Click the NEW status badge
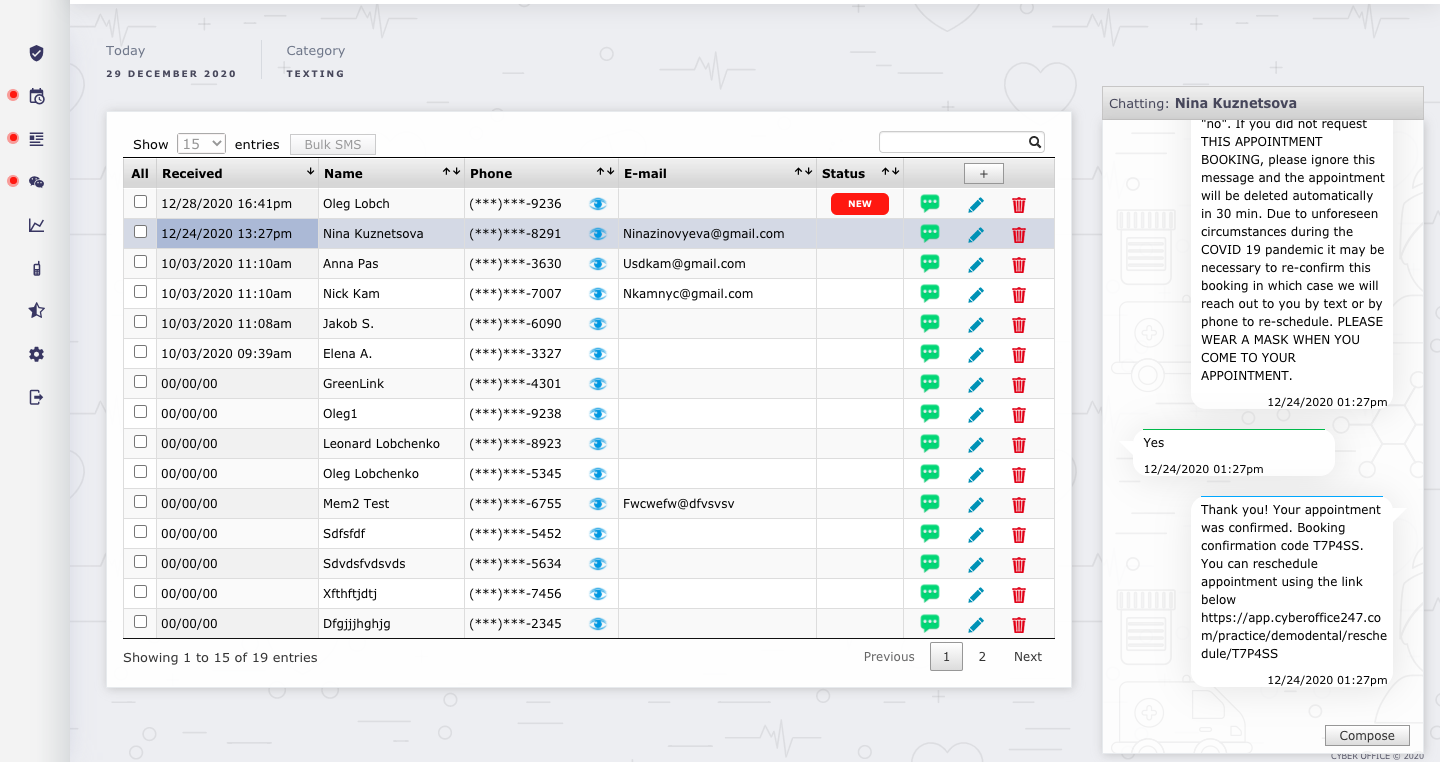The height and width of the screenshot is (762, 1440). click(x=860, y=204)
